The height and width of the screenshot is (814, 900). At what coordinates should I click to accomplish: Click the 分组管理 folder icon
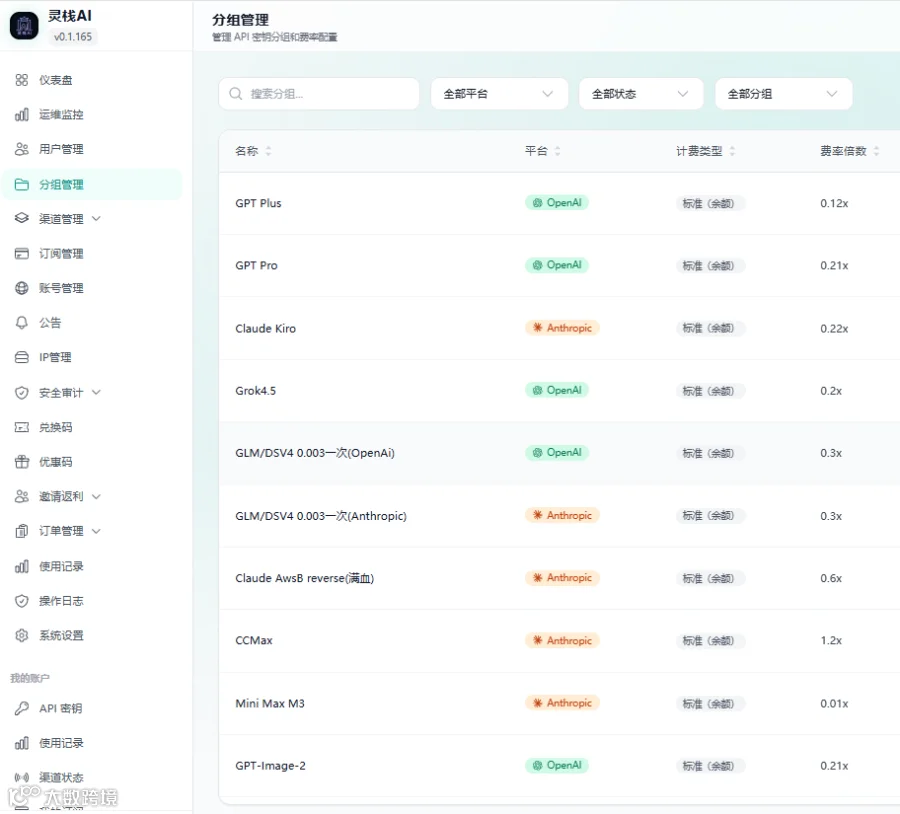[22, 184]
